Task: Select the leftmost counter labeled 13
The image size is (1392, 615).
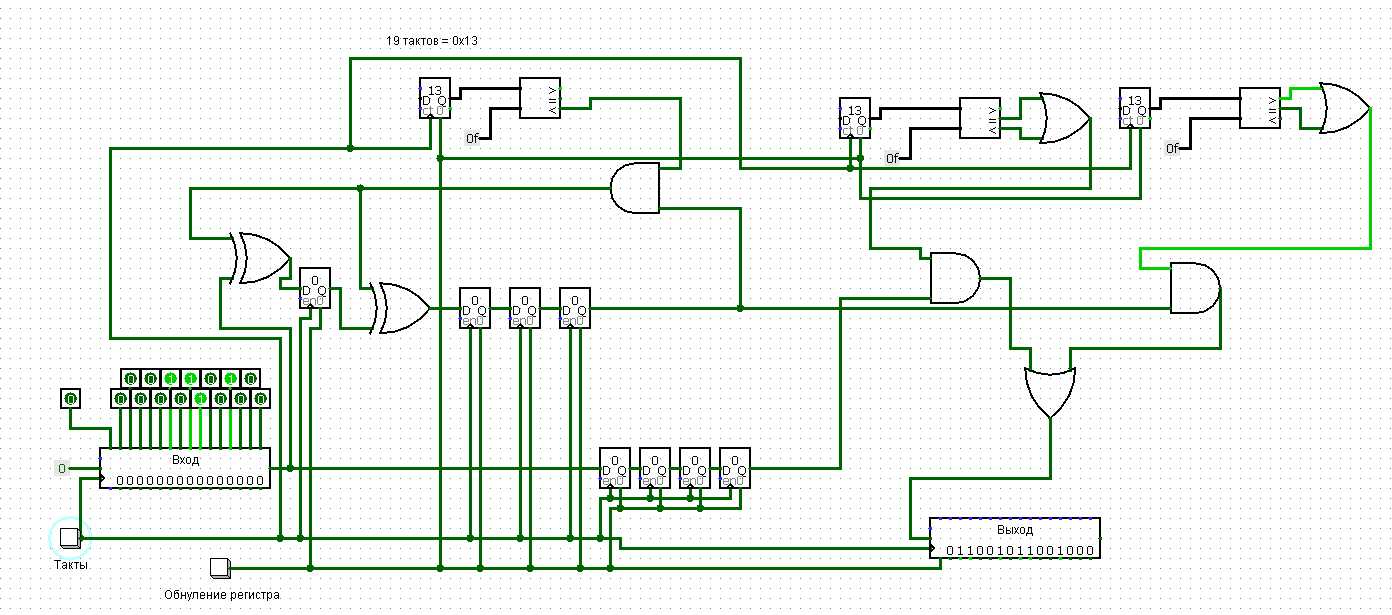Action: [435, 98]
